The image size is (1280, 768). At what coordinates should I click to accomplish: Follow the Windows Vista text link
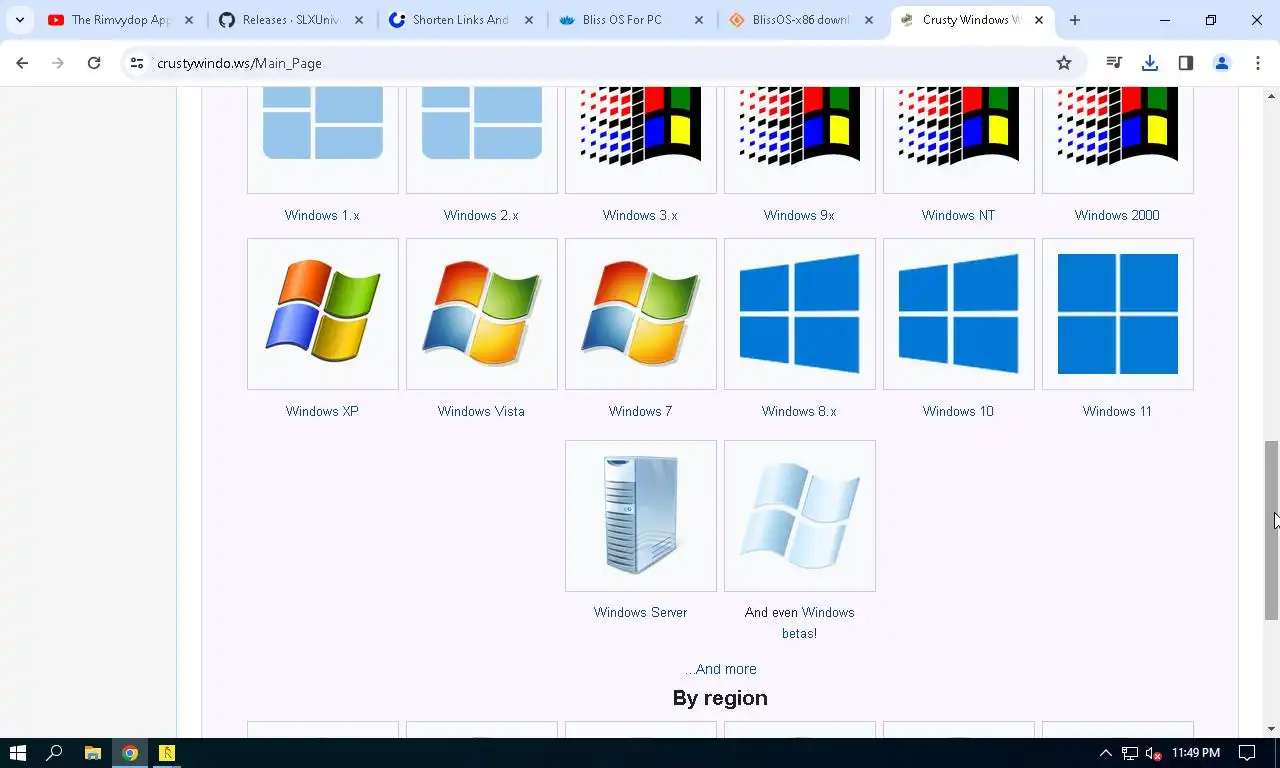tap(481, 411)
